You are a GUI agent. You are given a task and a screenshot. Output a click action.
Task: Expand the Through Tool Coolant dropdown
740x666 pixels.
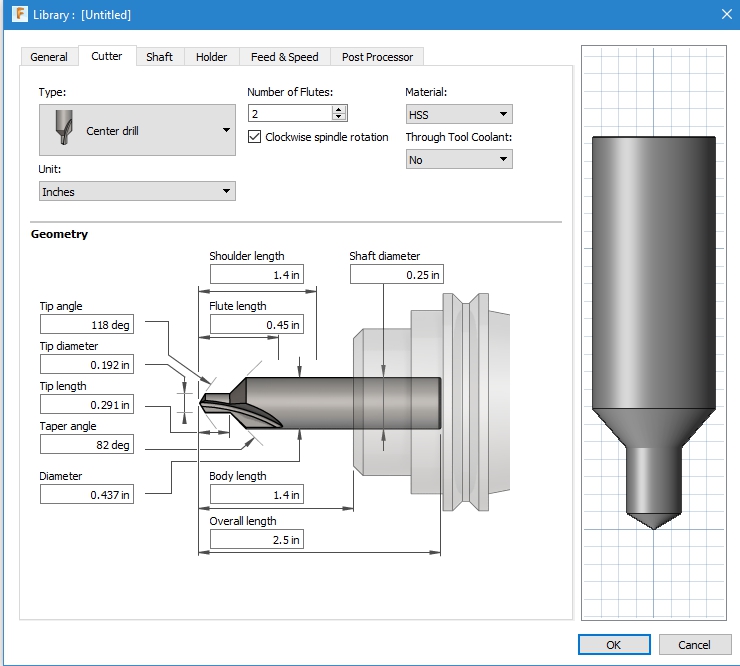click(459, 159)
